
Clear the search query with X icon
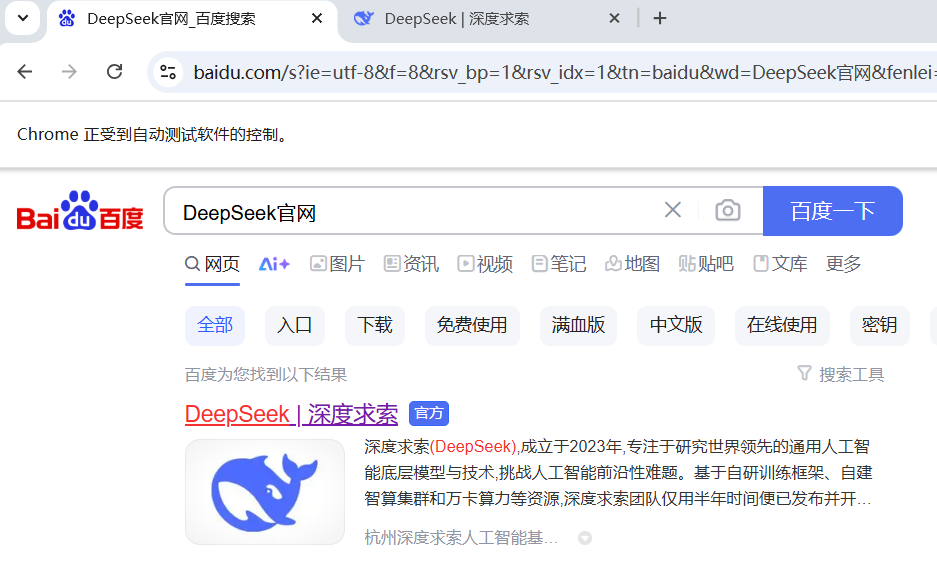673,210
